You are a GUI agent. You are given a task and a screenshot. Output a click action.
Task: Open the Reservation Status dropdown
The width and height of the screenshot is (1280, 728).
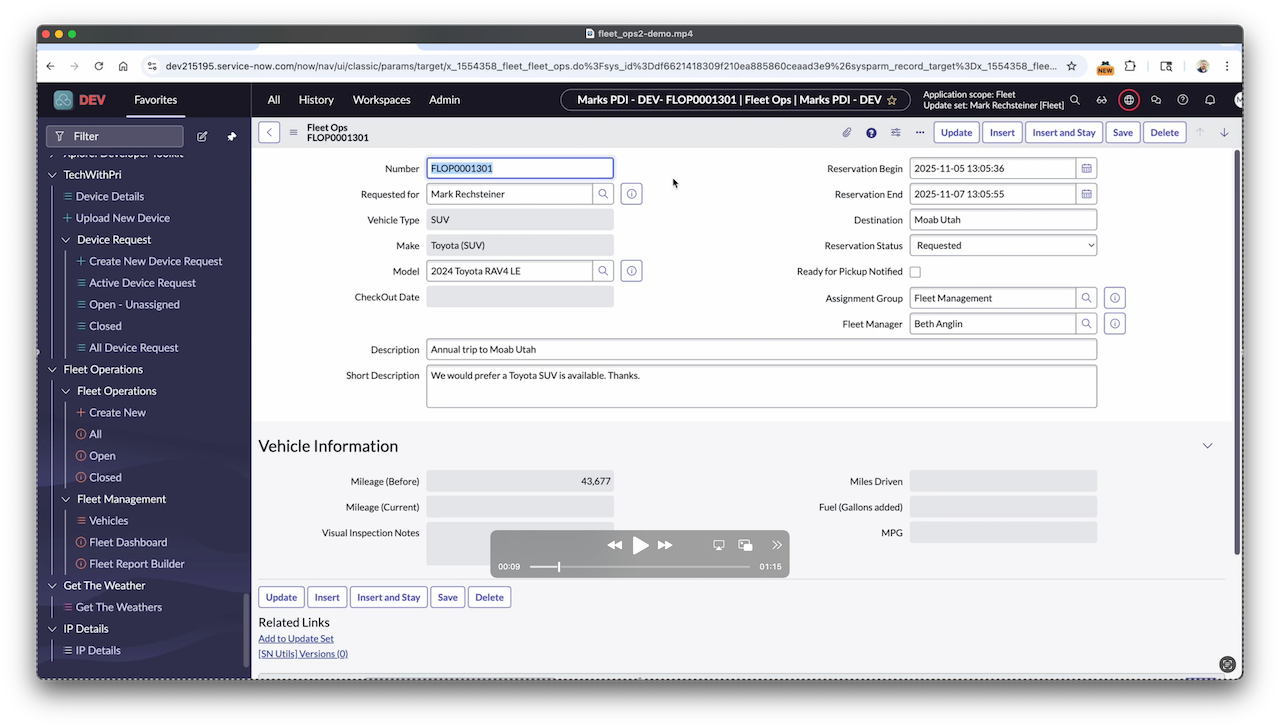(x=1002, y=245)
